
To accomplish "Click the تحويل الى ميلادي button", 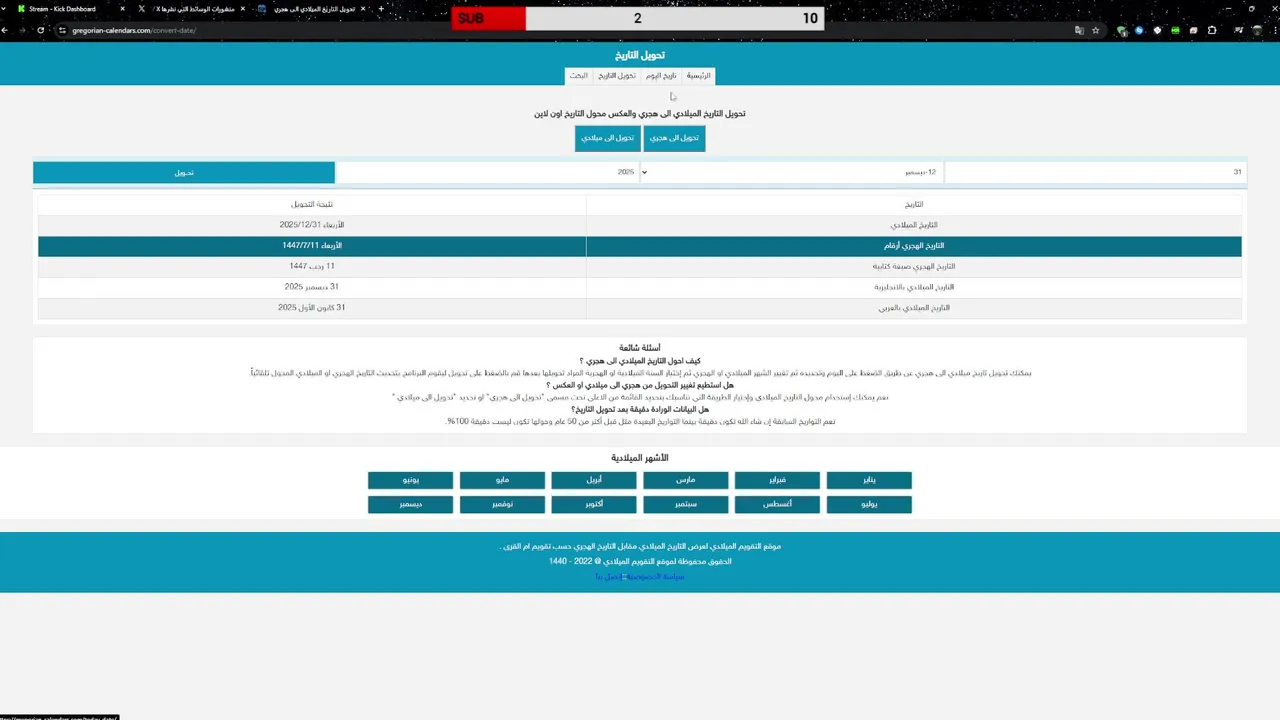I will [607, 138].
